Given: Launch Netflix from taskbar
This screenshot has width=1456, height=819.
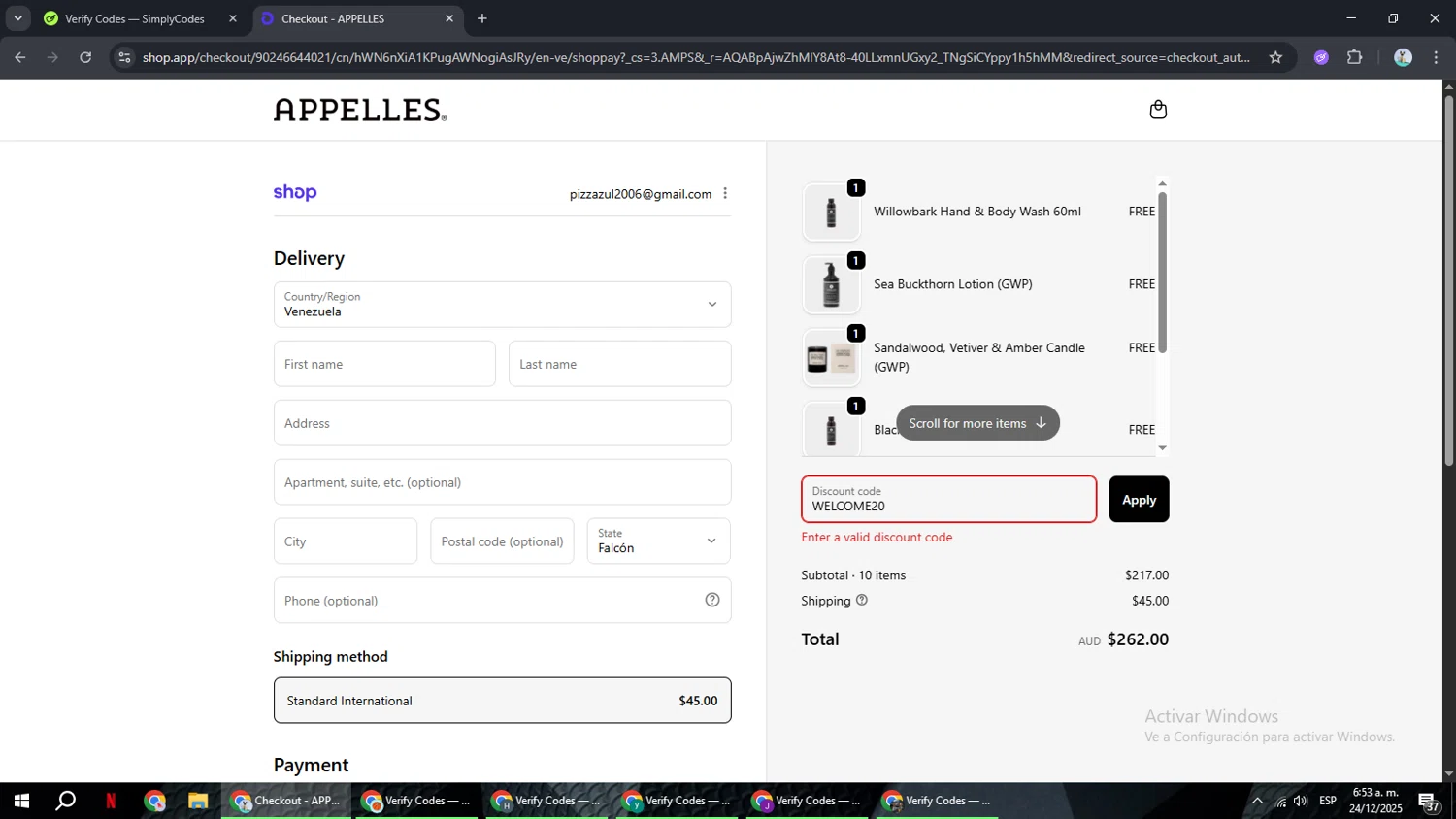Looking at the screenshot, I should [x=111, y=801].
